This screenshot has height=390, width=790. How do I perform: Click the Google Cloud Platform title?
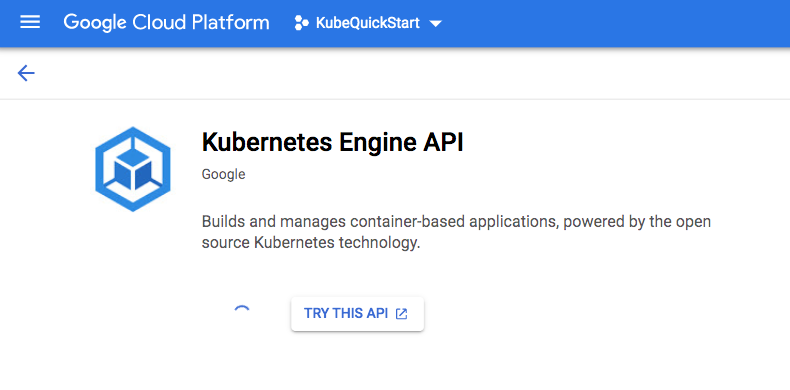tap(166, 23)
